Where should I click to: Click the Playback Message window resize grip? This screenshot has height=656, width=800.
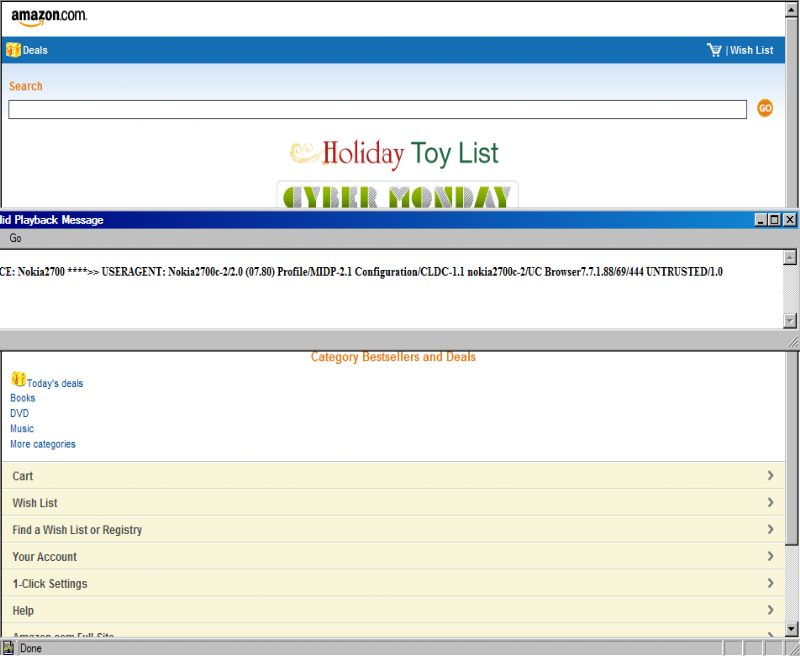(x=793, y=342)
